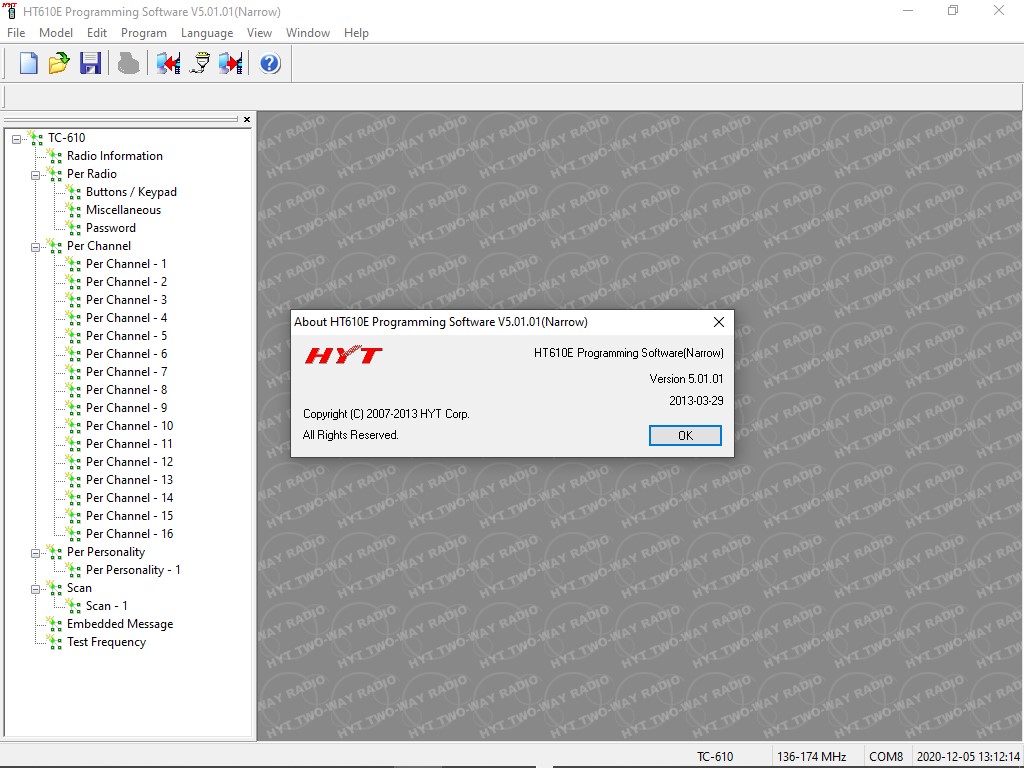Select the TC-610 root label
This screenshot has width=1024, height=768.
[67, 138]
